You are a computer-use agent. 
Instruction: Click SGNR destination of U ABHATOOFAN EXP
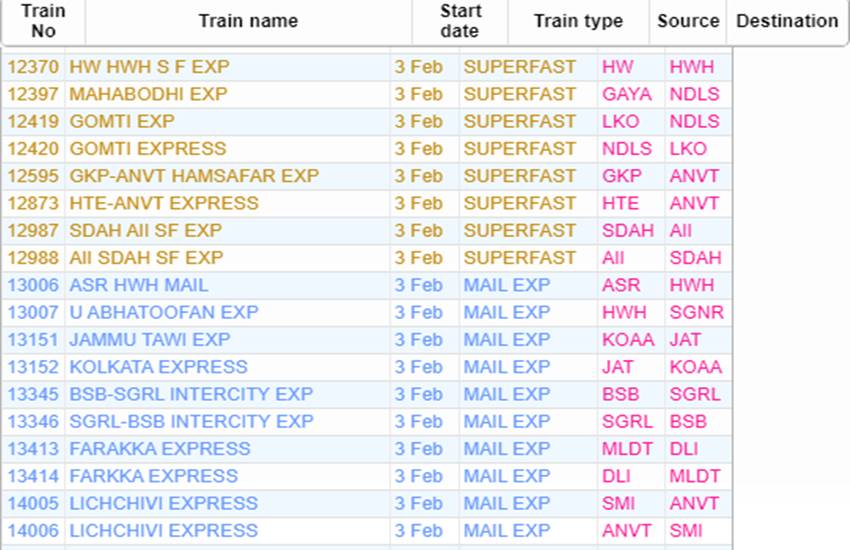point(696,312)
